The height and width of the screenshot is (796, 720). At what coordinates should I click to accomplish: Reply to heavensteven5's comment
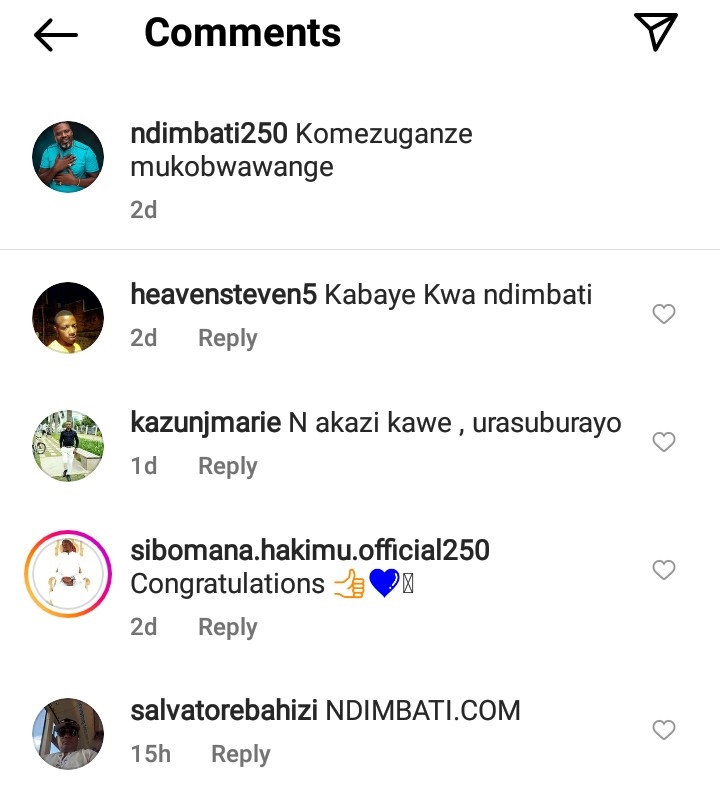point(227,338)
